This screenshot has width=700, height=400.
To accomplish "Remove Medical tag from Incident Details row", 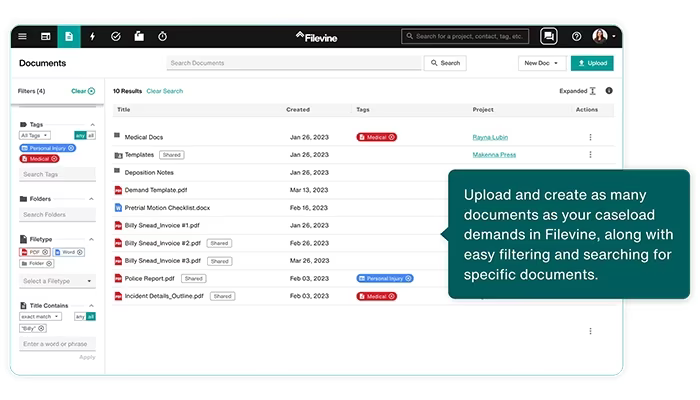I will pyautogui.click(x=392, y=296).
